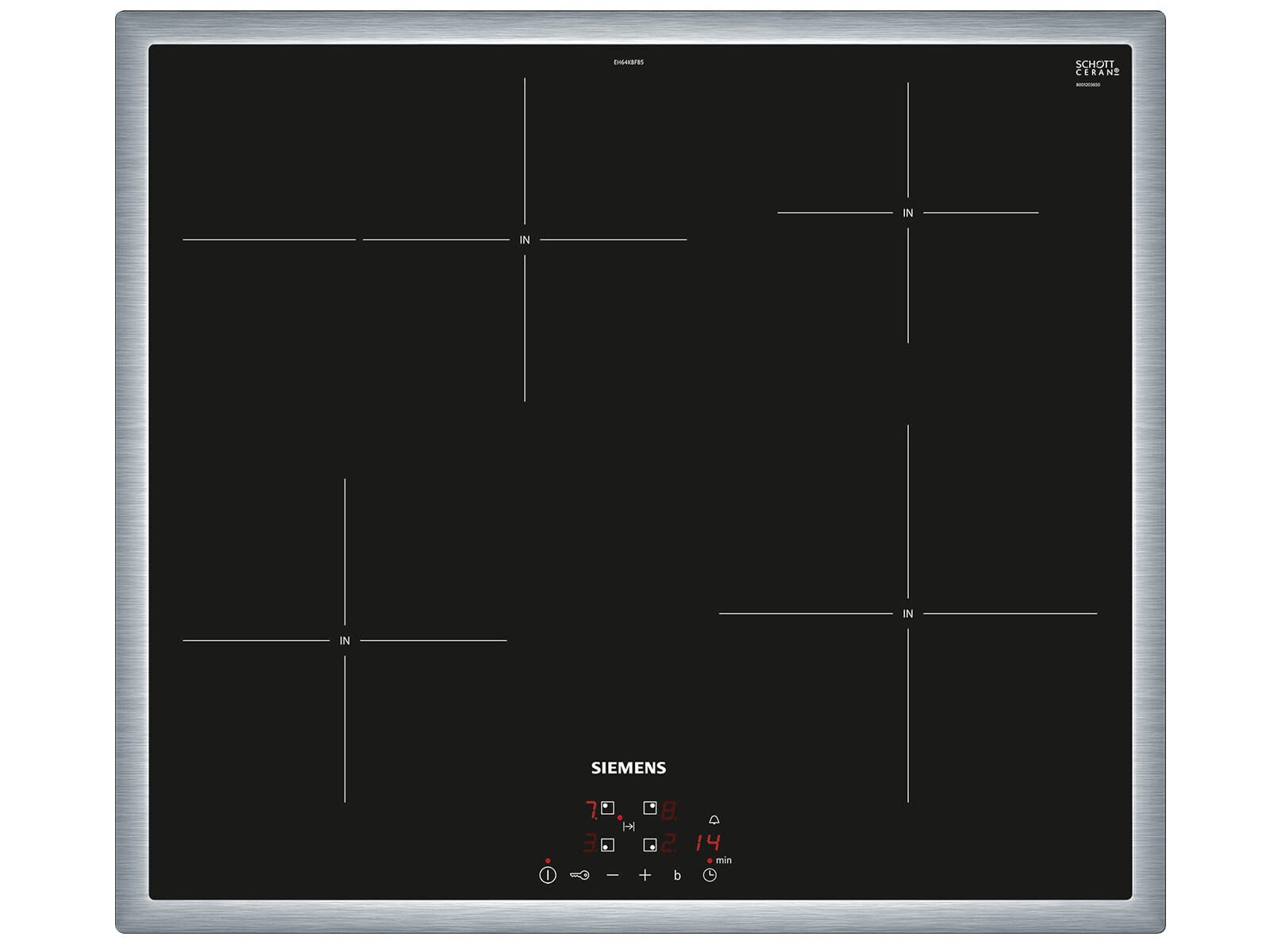
Task: Select the front-right cooking zone icon
Action: pos(649,845)
